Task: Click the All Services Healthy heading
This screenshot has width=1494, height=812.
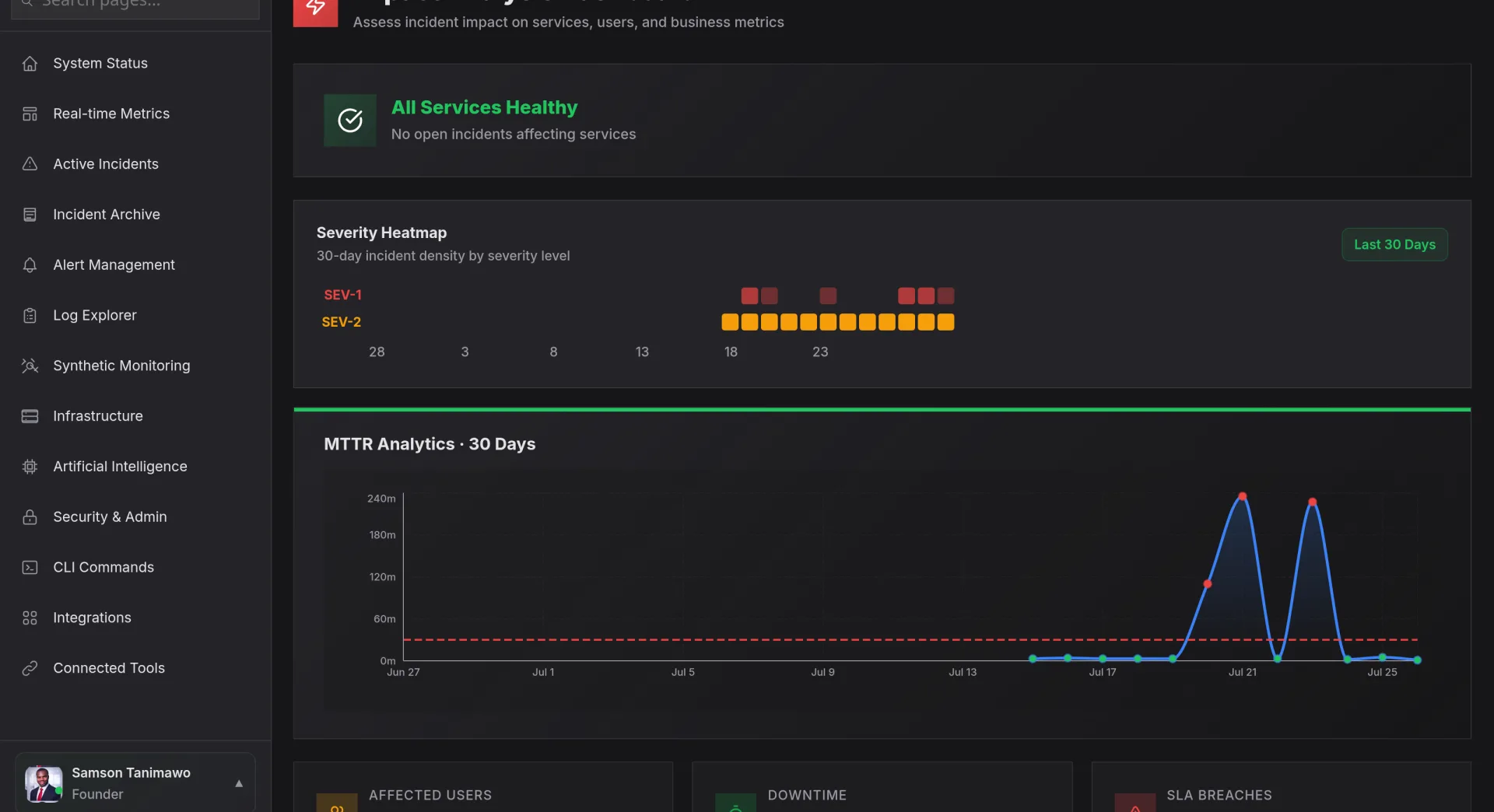Action: 484,107
